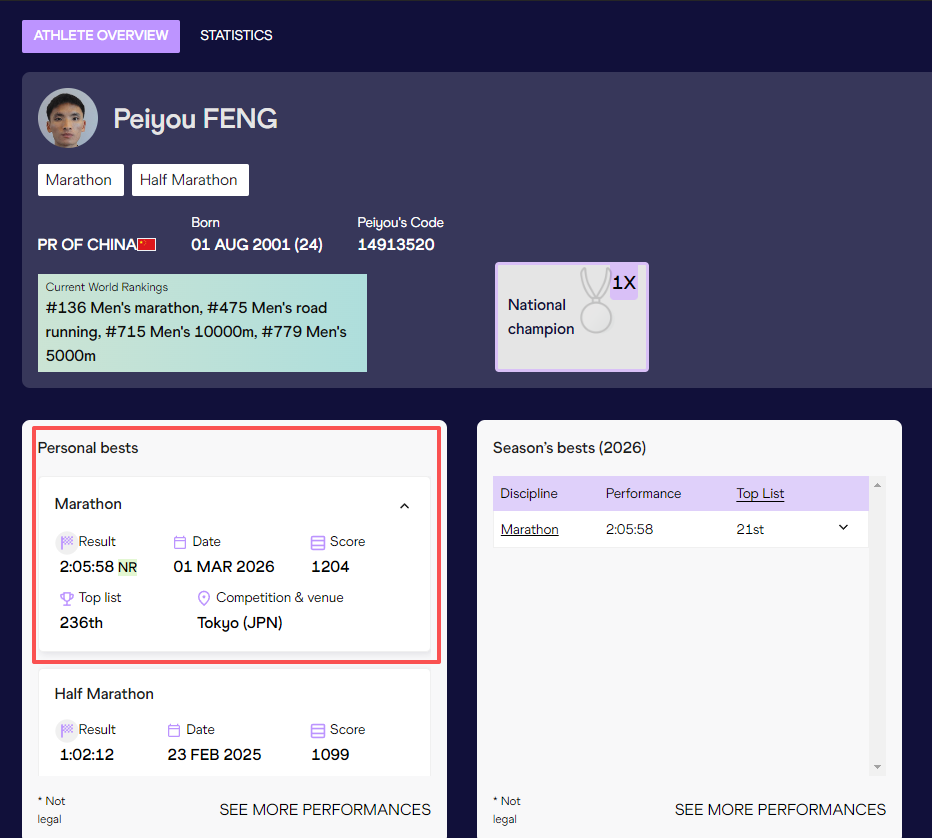Click the Score icon in Marathon card
This screenshot has width=932, height=838.
pos(318,542)
